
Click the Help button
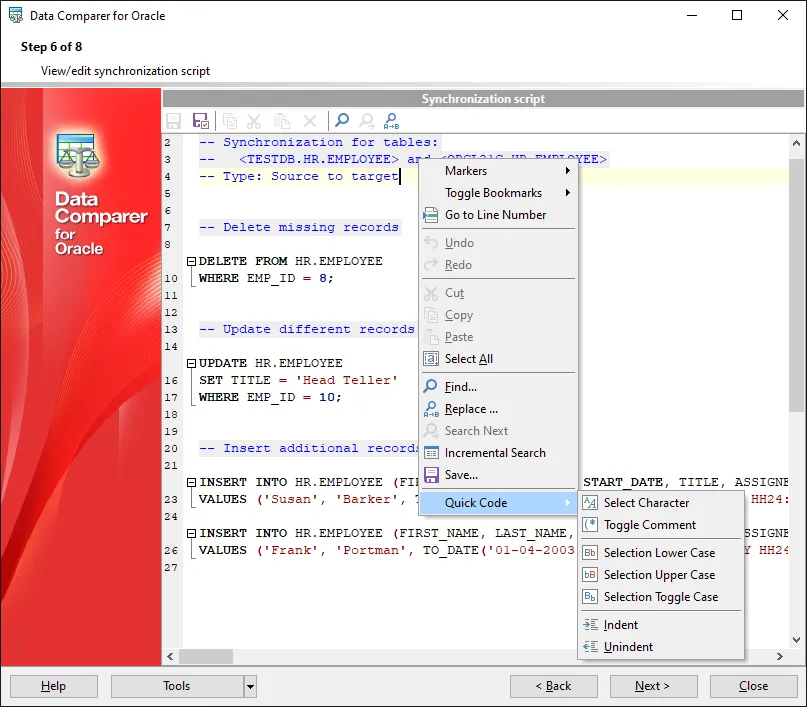point(54,686)
